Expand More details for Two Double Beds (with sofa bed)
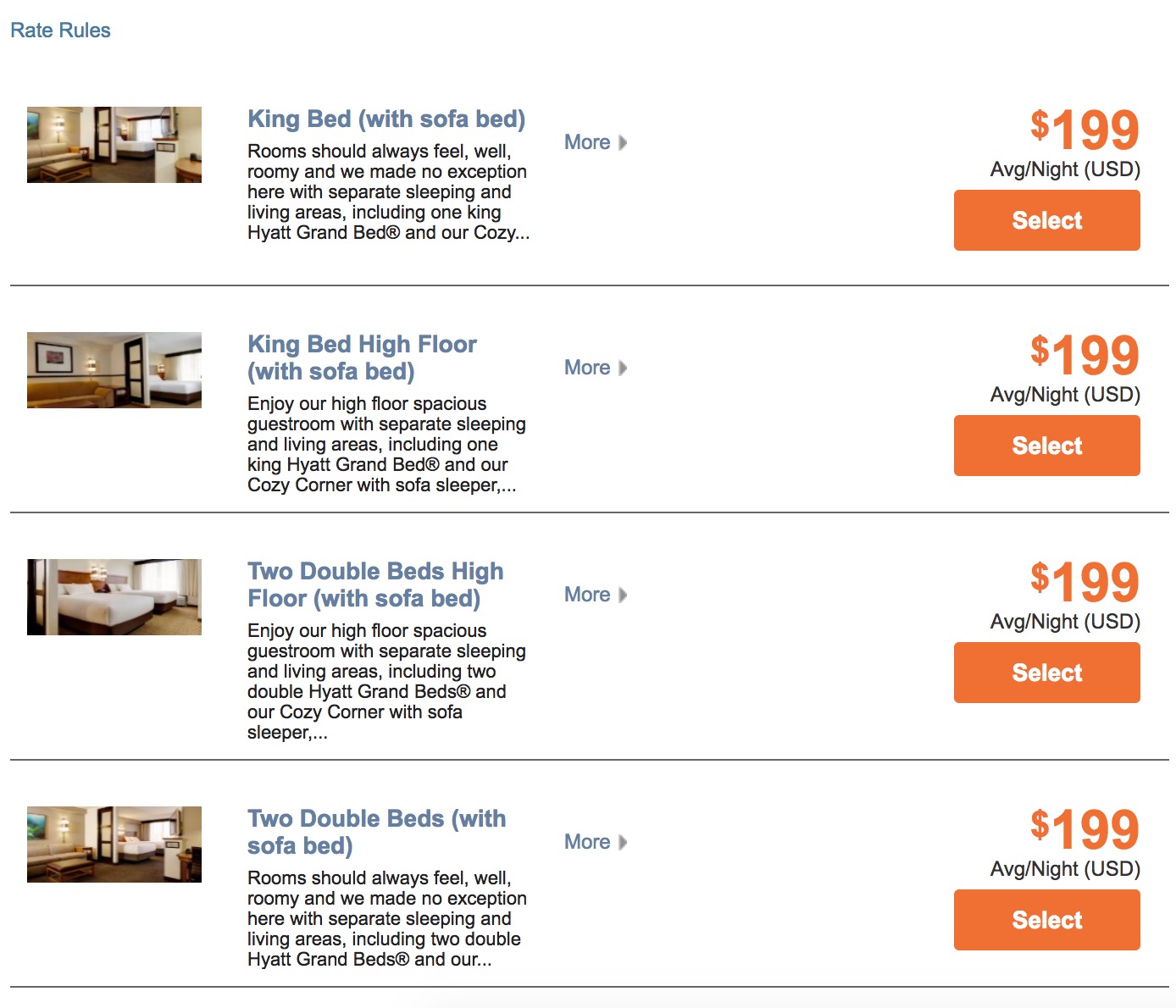Viewport: 1176px width, 1008px height. [x=588, y=842]
